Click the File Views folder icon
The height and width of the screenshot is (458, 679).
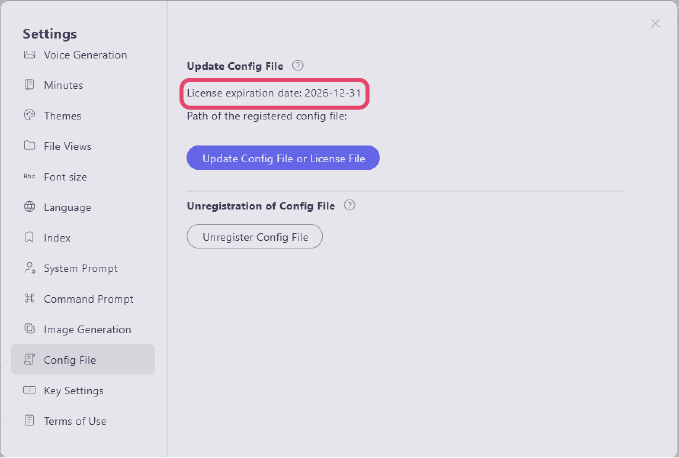tap(29, 146)
